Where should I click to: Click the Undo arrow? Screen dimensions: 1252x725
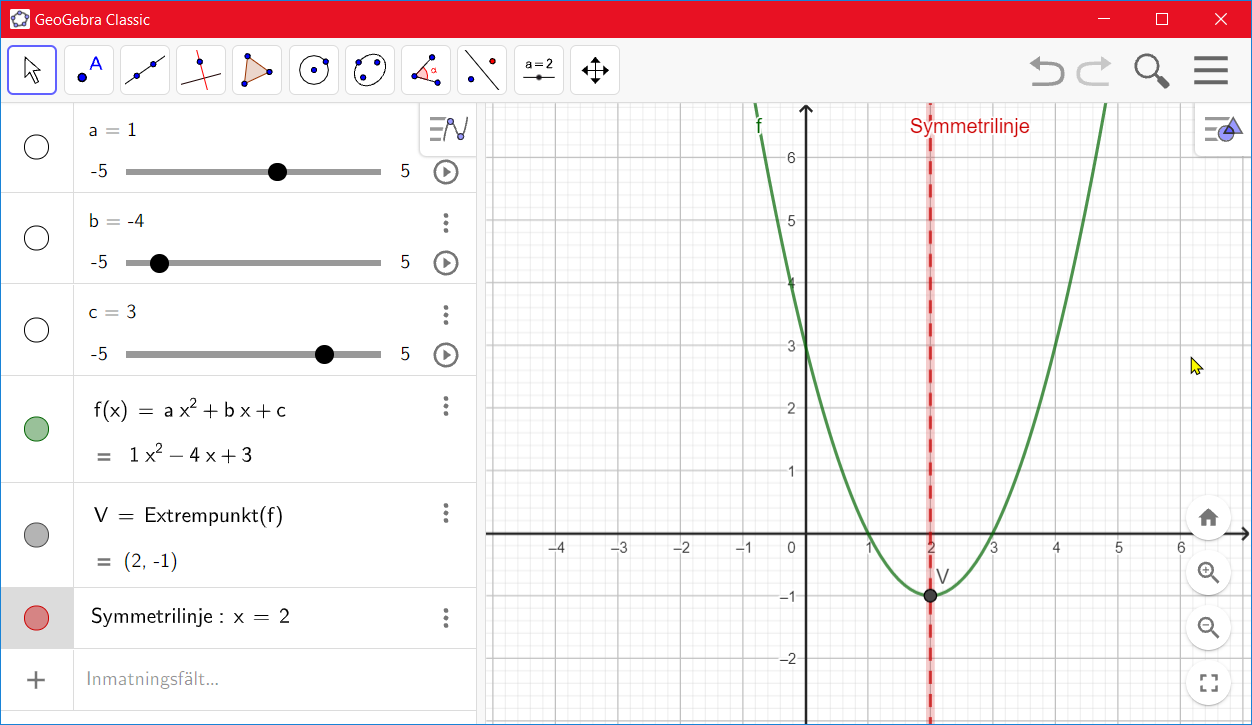tap(1047, 71)
